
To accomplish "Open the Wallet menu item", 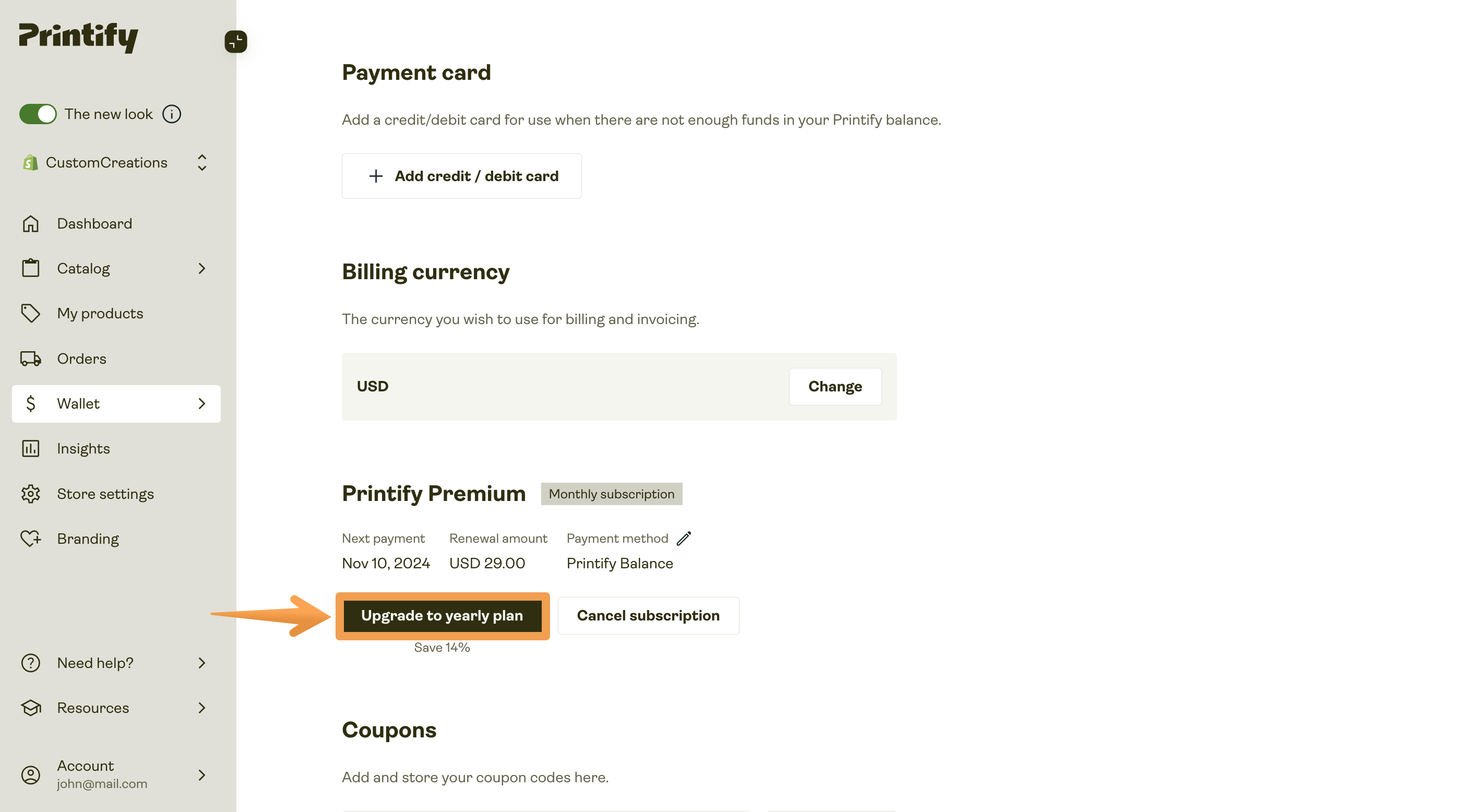I will pyautogui.click(x=116, y=404).
